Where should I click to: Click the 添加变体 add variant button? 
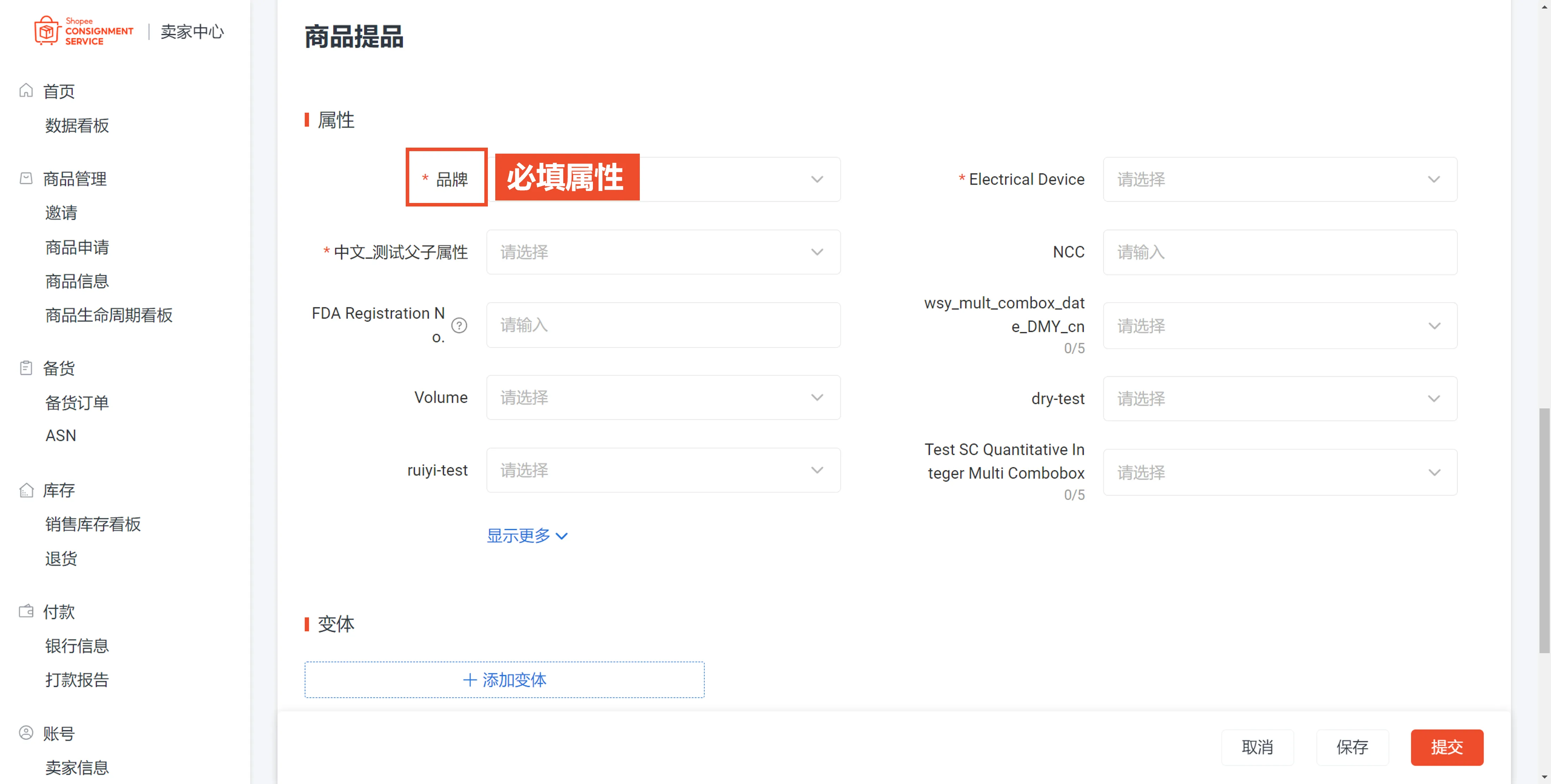(x=504, y=680)
